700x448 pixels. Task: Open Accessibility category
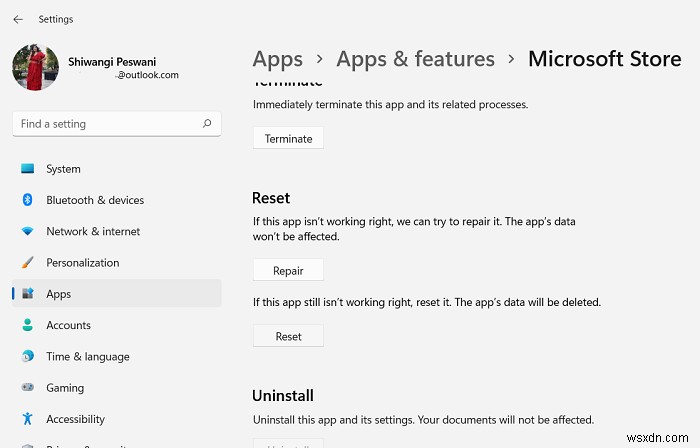point(75,419)
